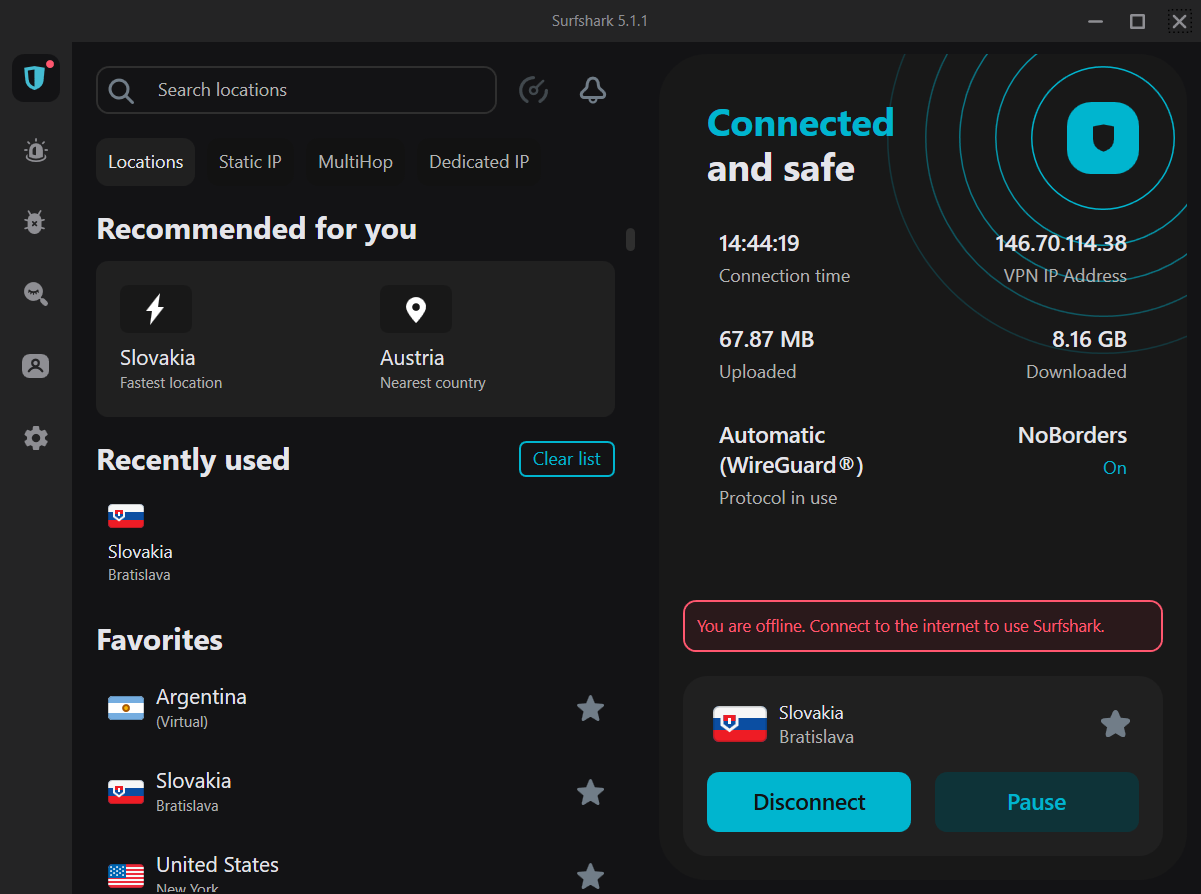The height and width of the screenshot is (894, 1201).
Task: Open the Antivirus bug sidebar icon
Action: pos(36,222)
